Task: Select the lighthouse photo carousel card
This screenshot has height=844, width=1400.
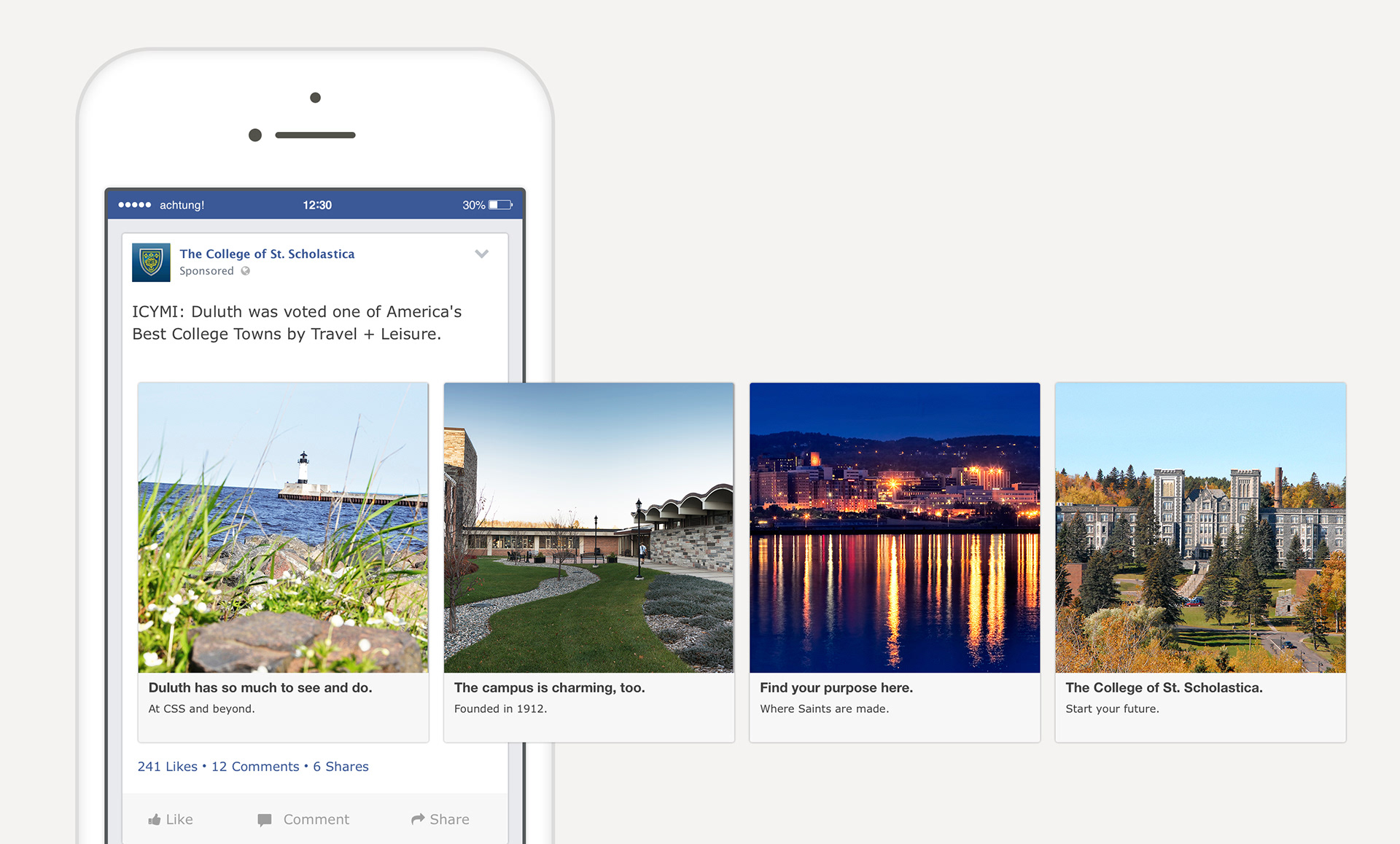Action: pos(283,527)
